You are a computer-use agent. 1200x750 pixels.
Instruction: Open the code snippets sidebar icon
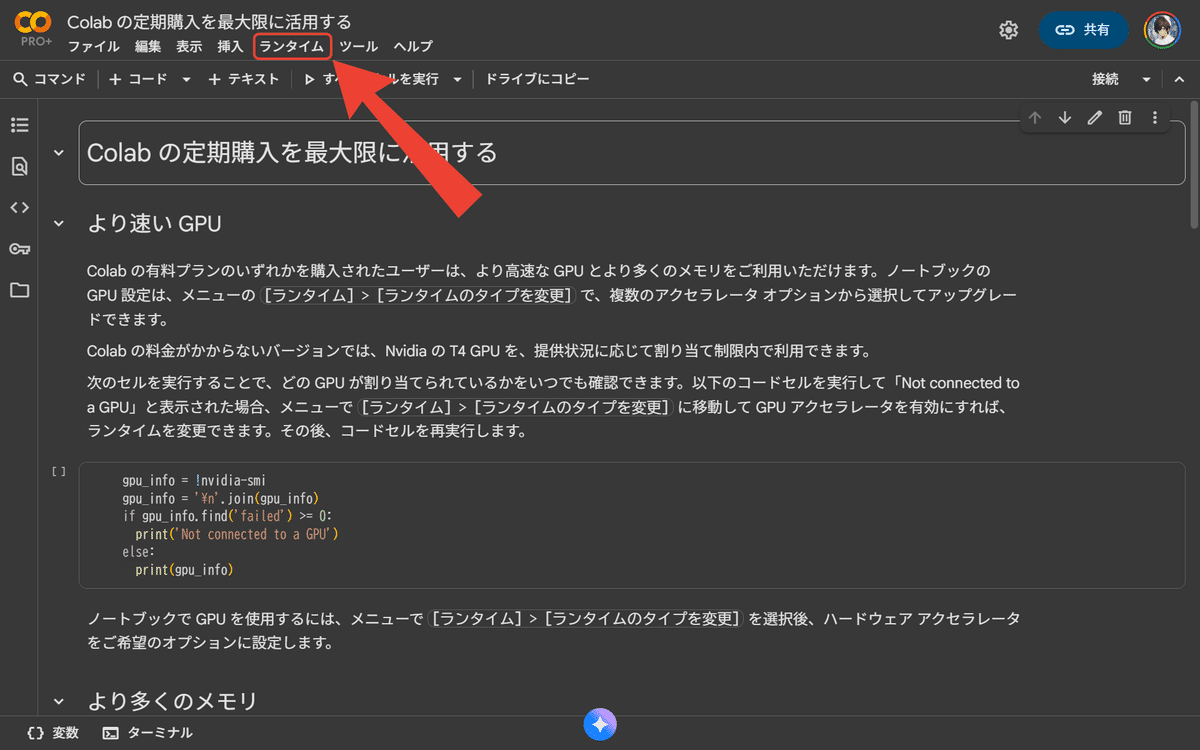pos(19,207)
